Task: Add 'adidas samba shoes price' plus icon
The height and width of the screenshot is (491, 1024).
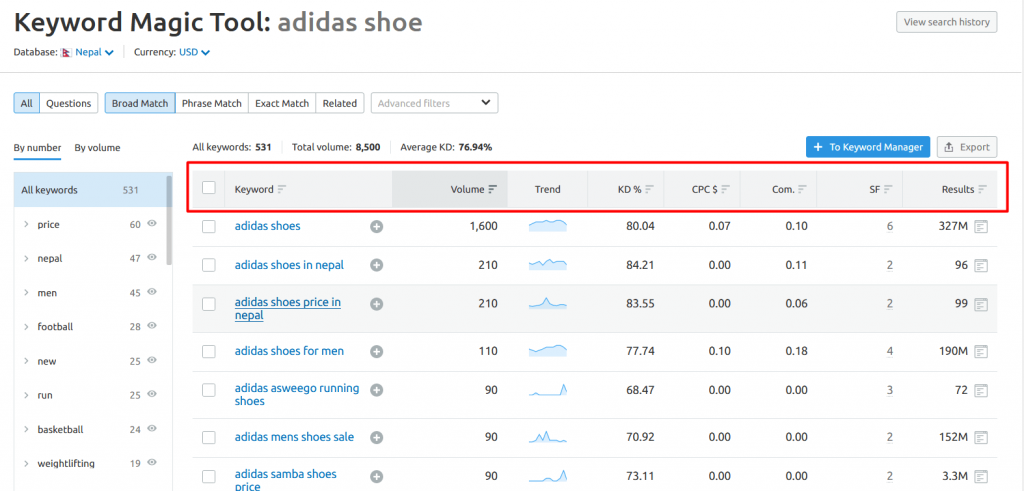Action: coord(377,476)
